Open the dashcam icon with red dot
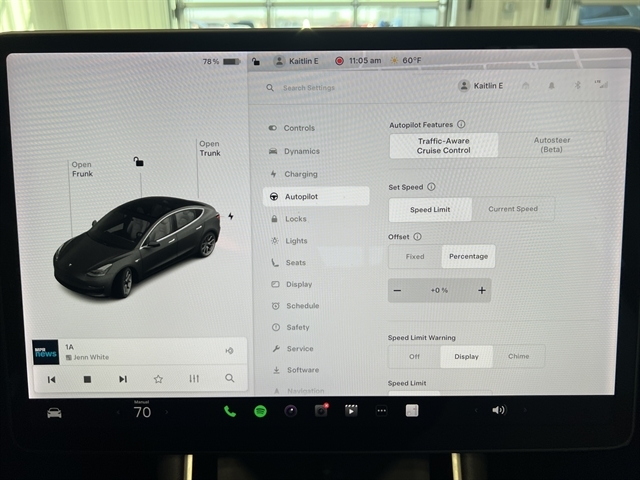The height and width of the screenshot is (480, 640). [x=321, y=411]
